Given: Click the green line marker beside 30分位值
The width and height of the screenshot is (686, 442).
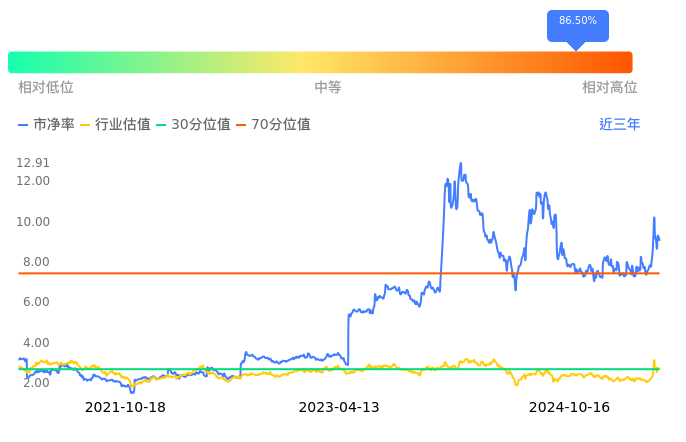Looking at the screenshot, I should pos(162,125).
